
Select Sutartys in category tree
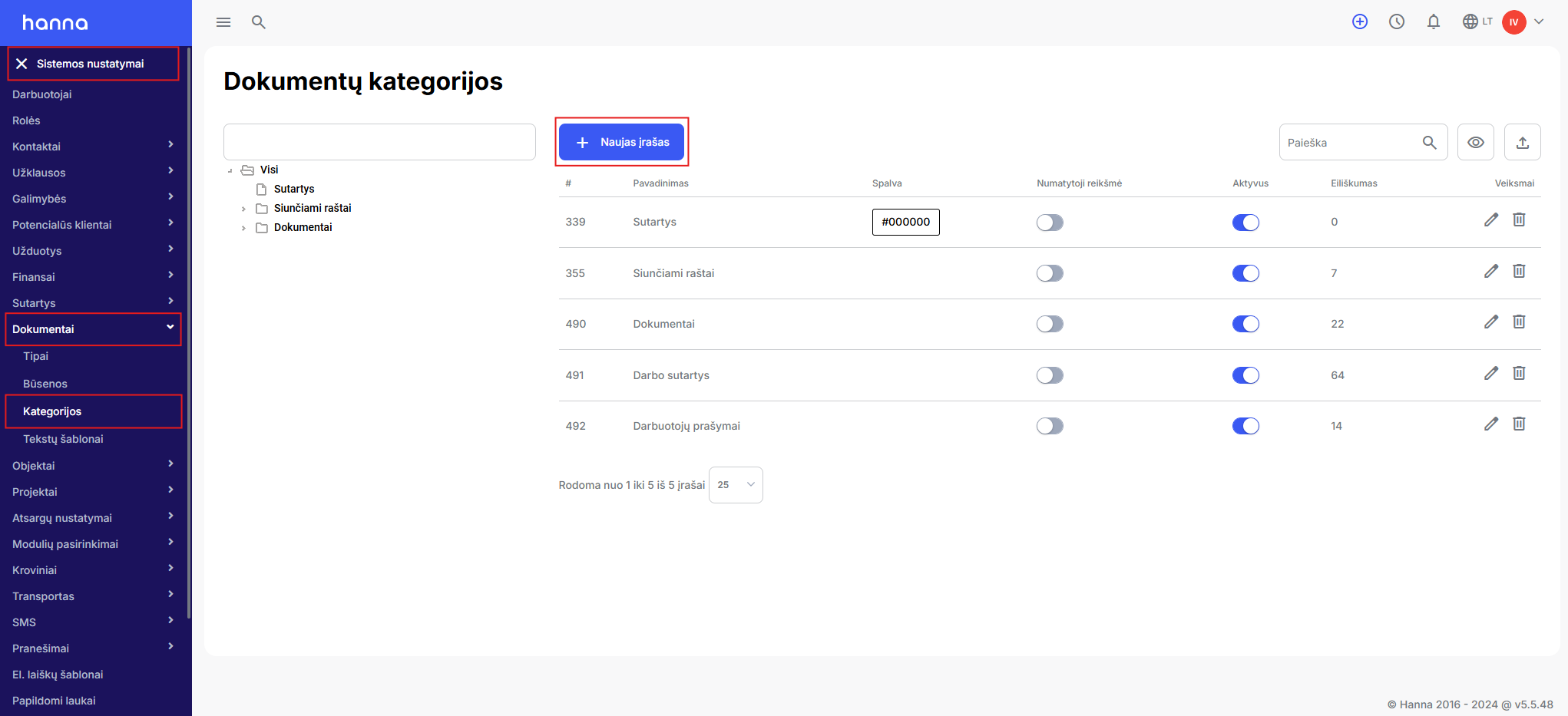coord(294,189)
